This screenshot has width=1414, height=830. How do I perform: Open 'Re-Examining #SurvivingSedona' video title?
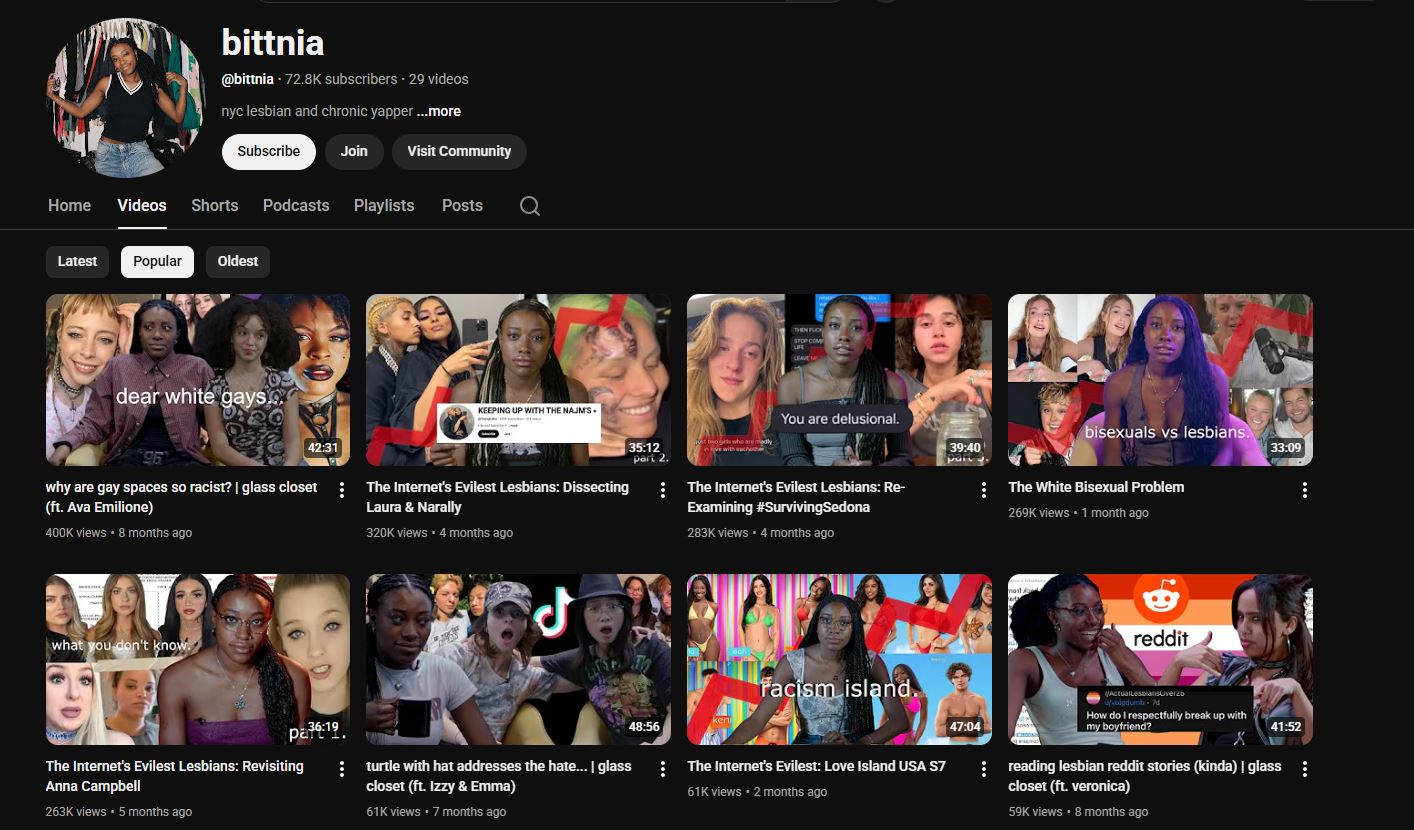(796, 497)
